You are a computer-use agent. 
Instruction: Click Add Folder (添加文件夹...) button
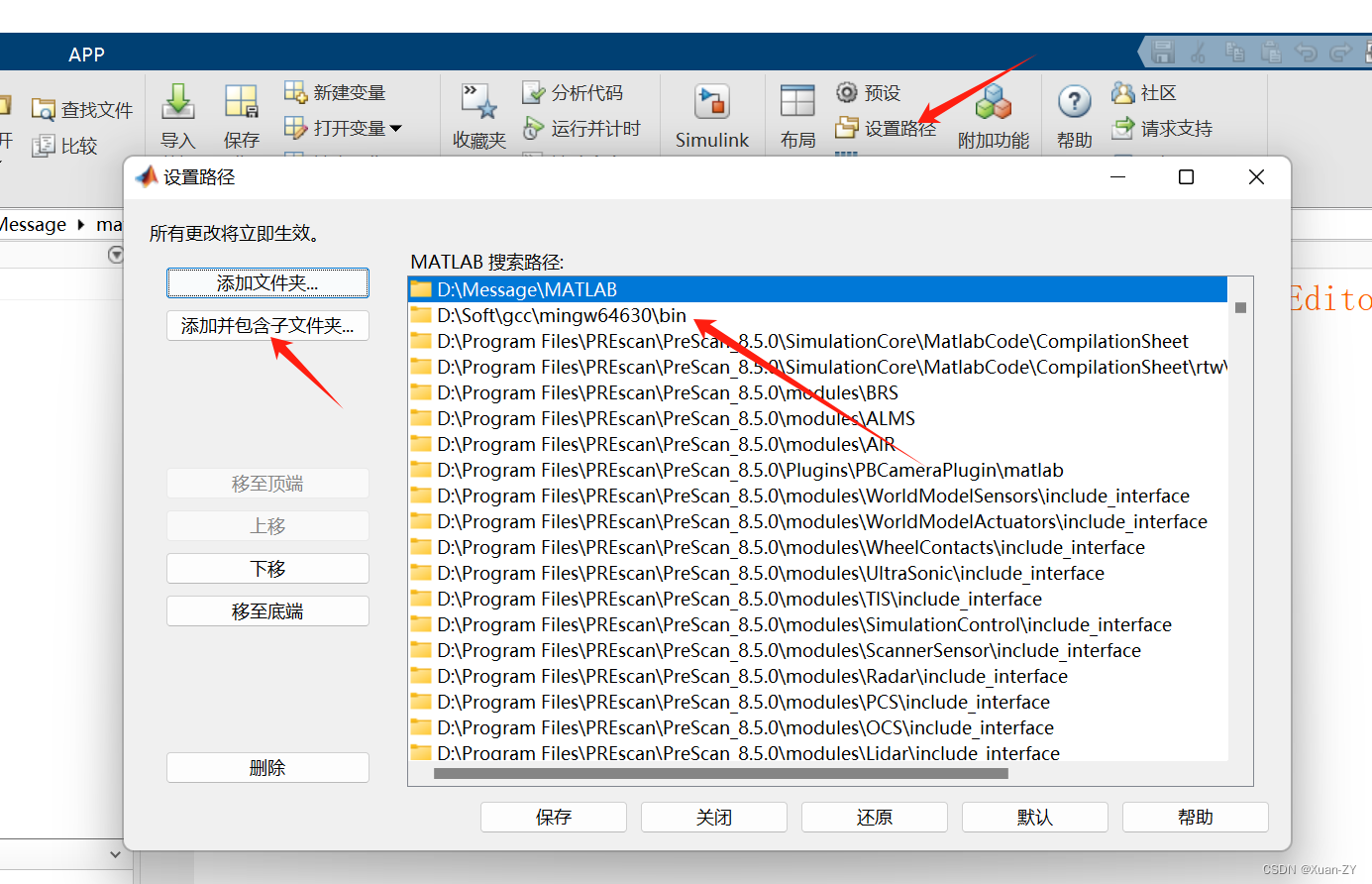[267, 283]
